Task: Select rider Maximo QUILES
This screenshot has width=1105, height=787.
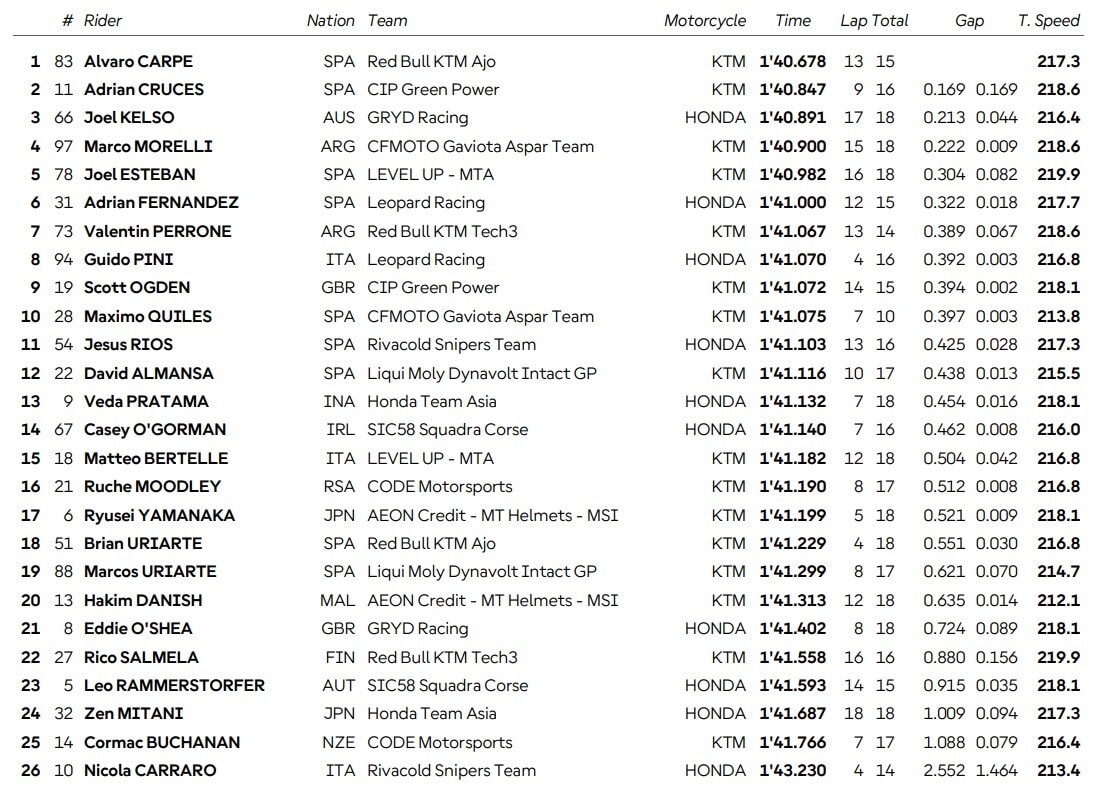Action: tap(148, 316)
